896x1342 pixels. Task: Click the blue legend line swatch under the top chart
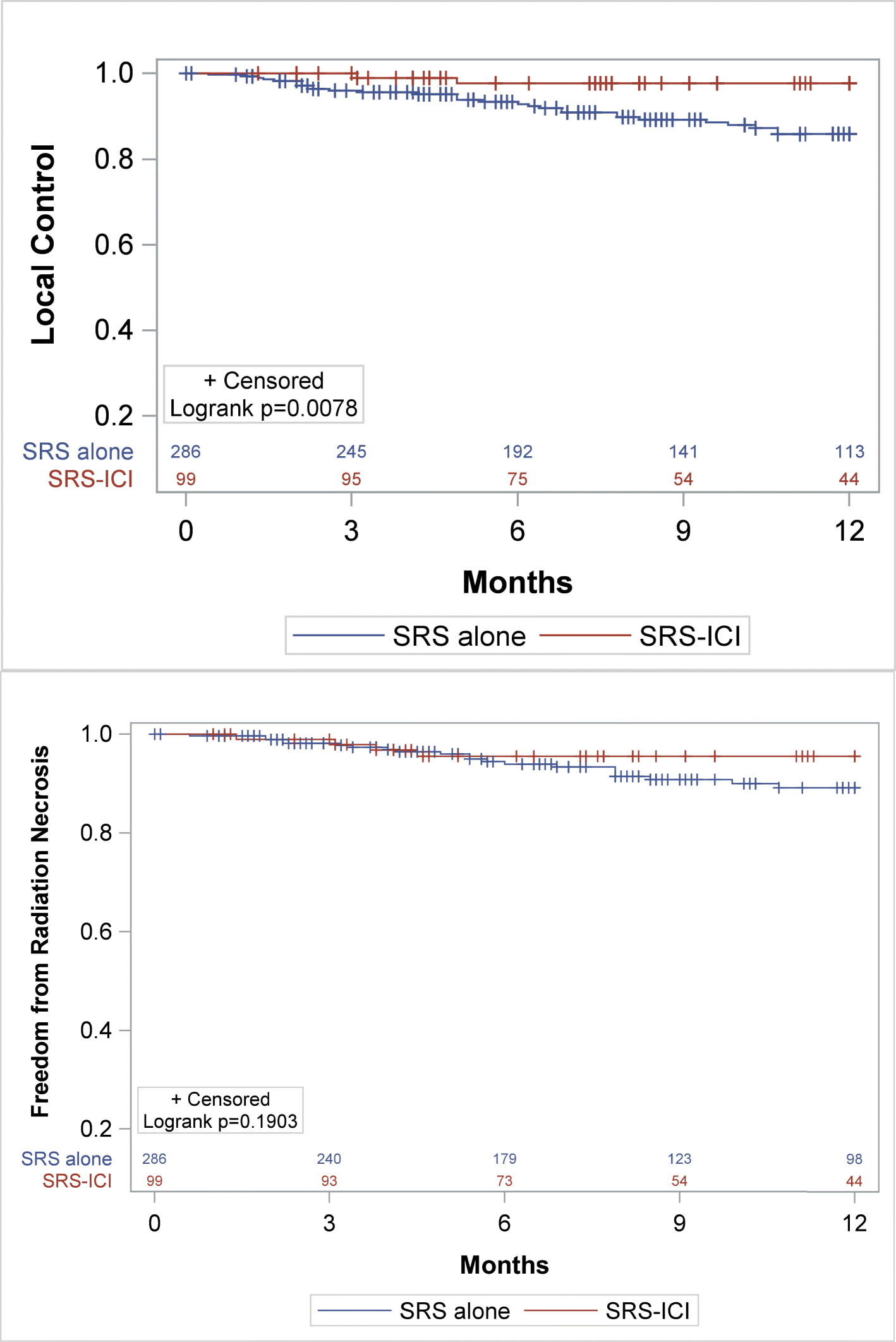pos(339,636)
